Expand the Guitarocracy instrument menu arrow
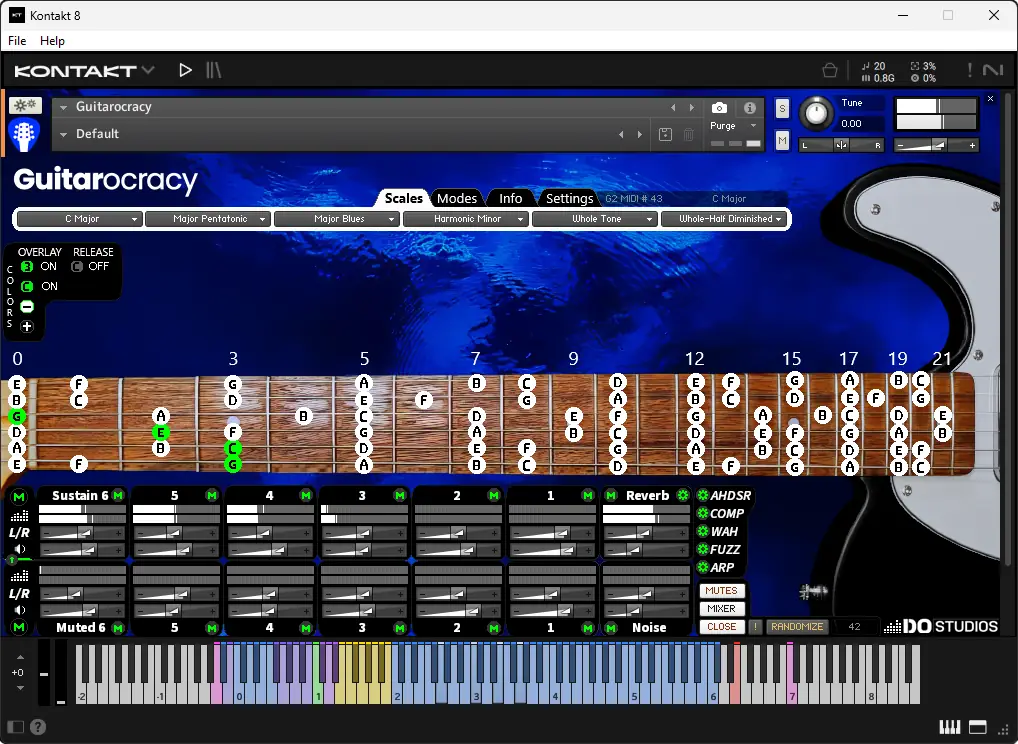The image size is (1018, 744). pyautogui.click(x=64, y=108)
